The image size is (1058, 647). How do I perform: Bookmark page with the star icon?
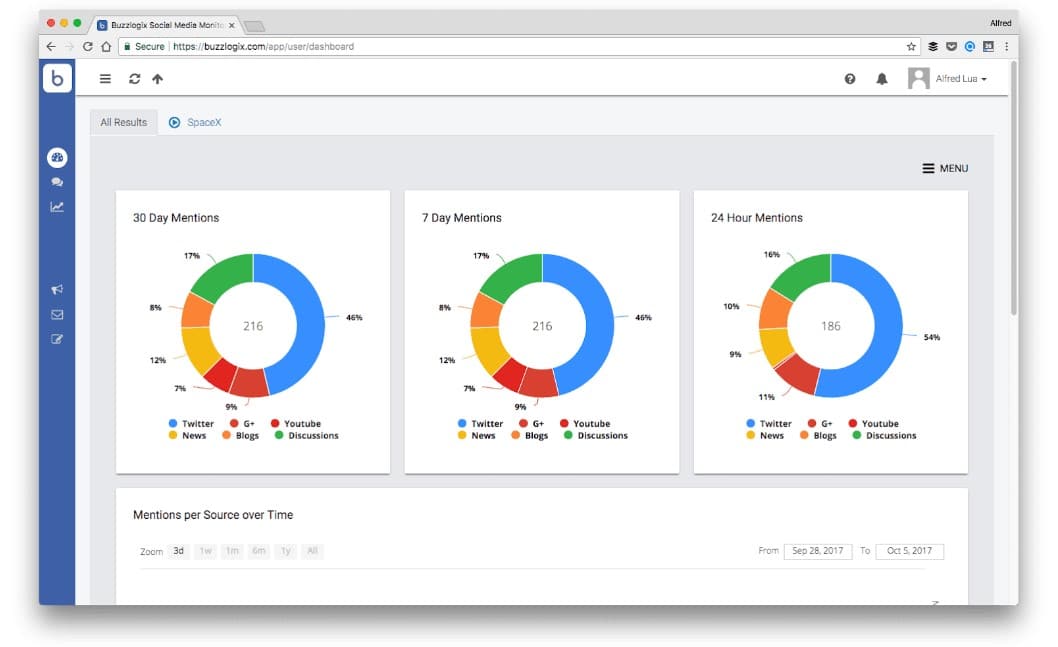(911, 47)
